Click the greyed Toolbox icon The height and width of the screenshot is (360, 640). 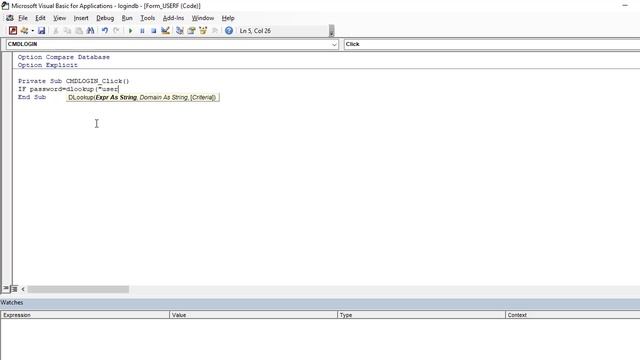(214, 31)
